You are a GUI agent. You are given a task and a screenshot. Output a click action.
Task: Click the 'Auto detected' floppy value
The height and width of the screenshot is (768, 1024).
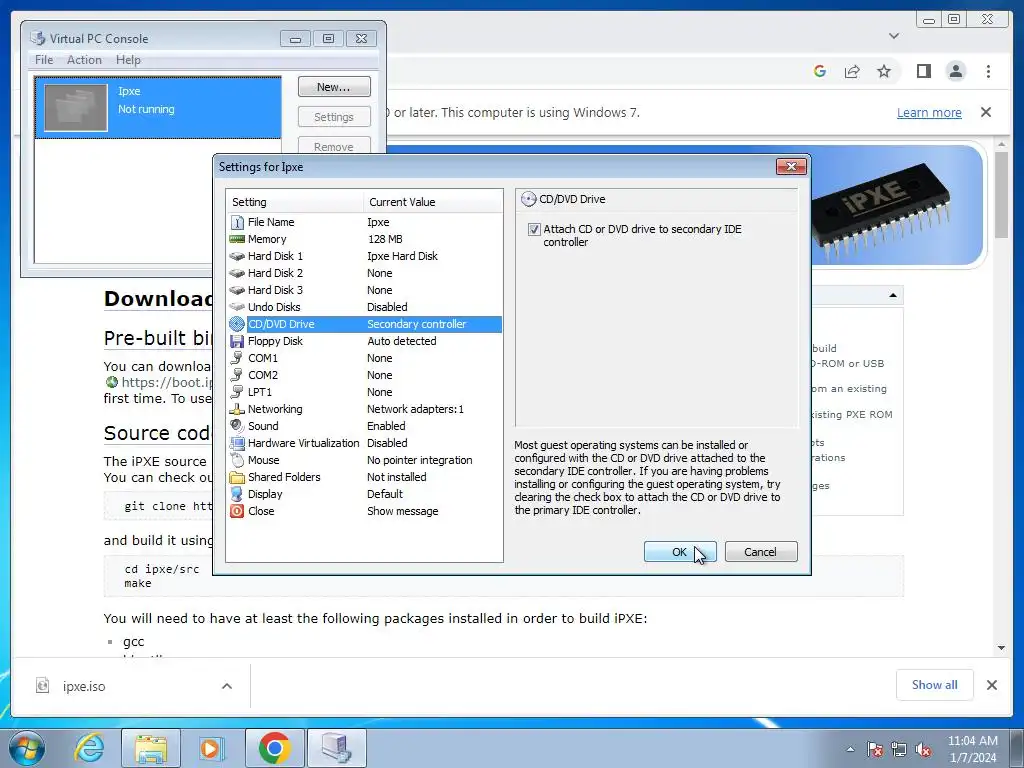pos(402,341)
